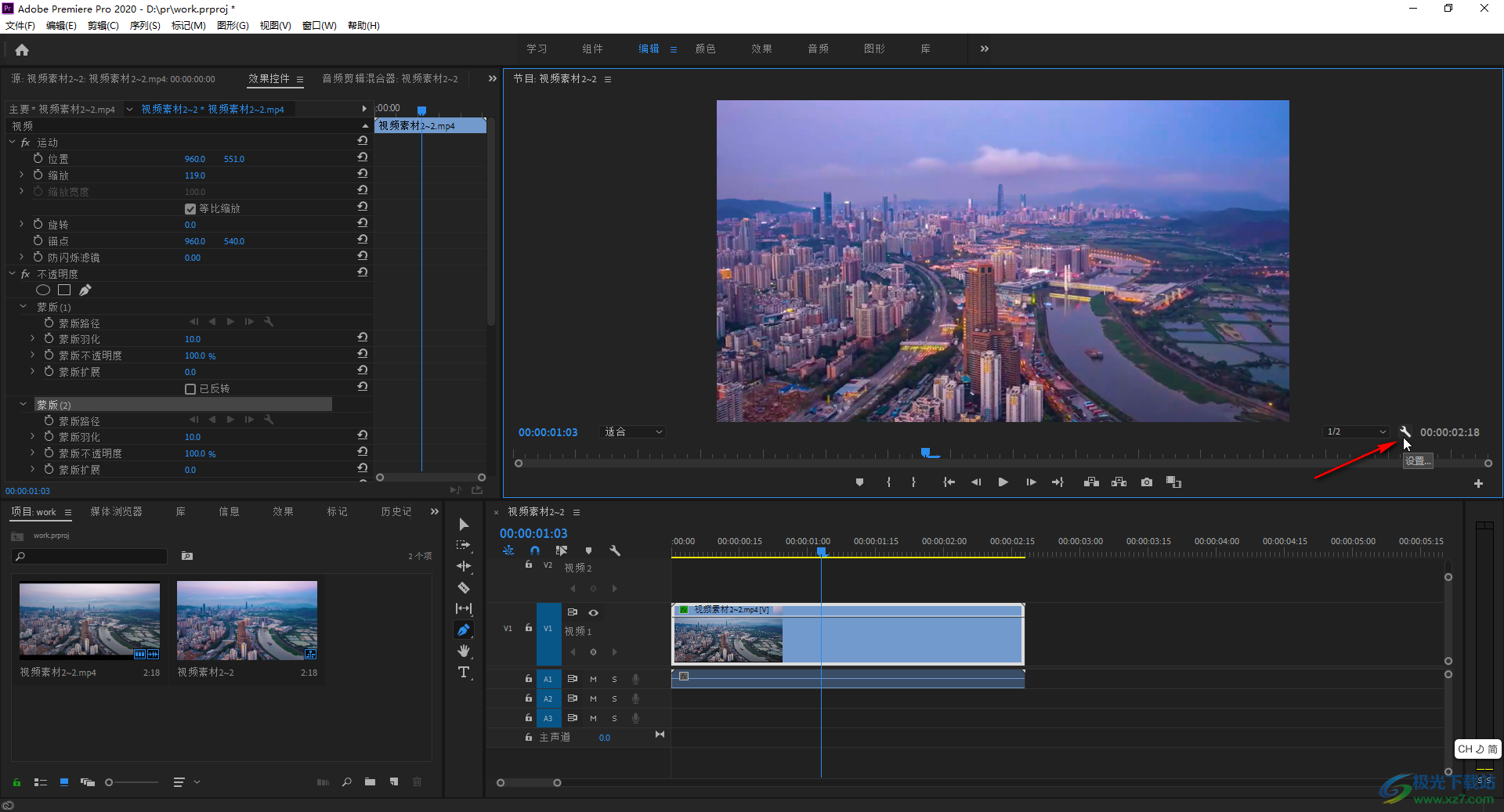Select the Razor tool

tap(464, 587)
